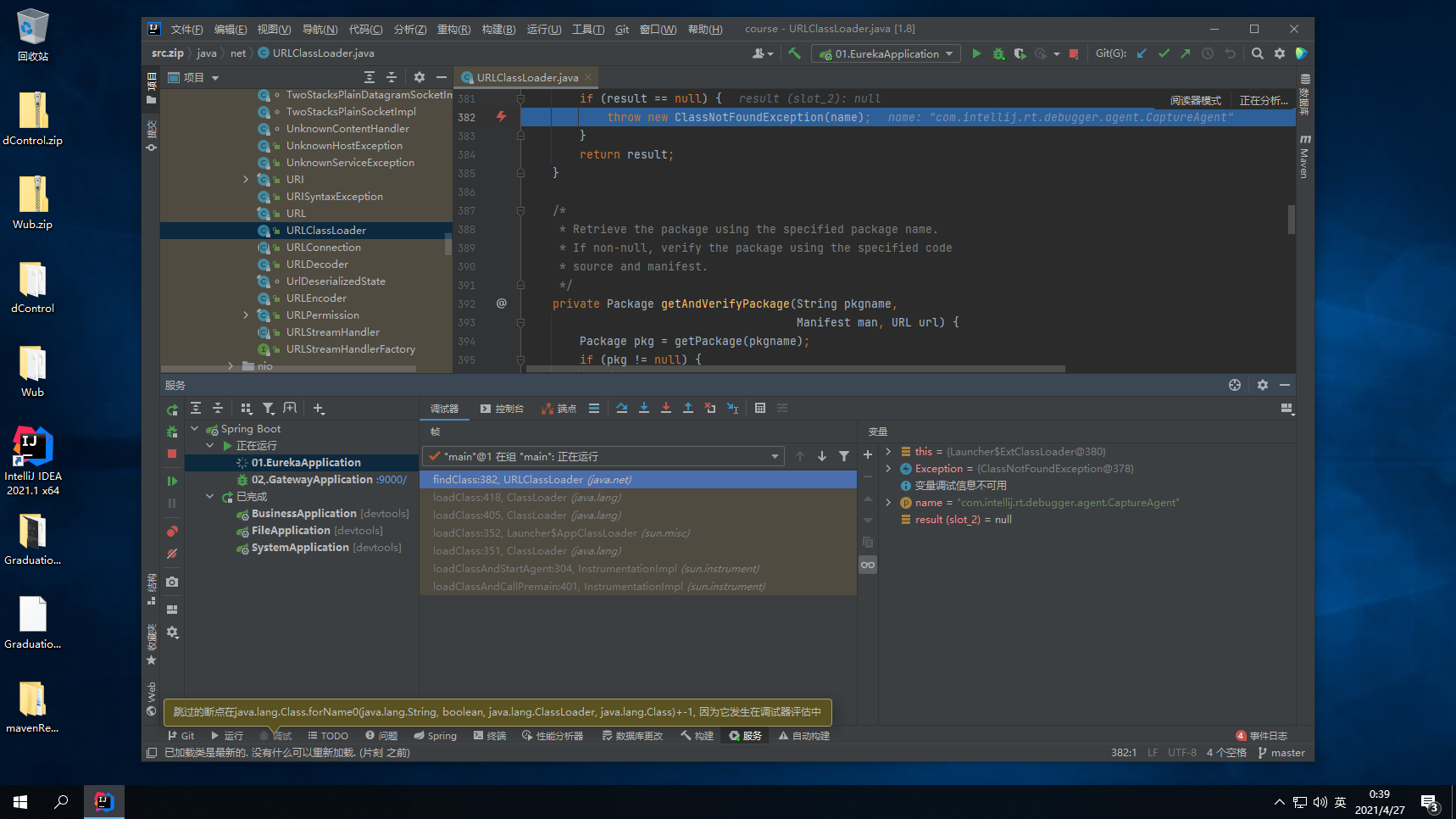Viewport: 1456px width, 819px height.
Task: Click the editor vertical scrollbar thumb
Action: [x=1292, y=219]
